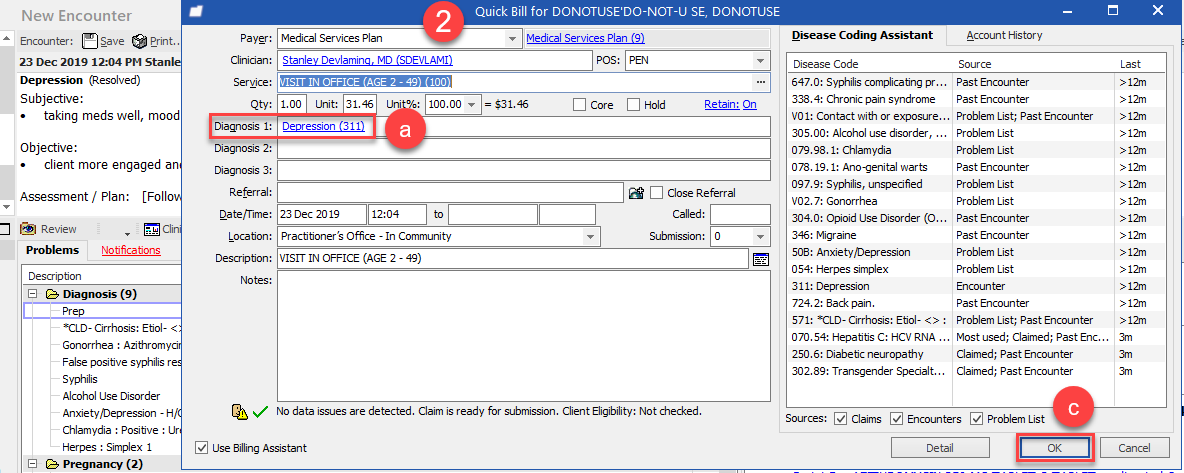The height and width of the screenshot is (473, 1184).
Task: Open the Description template picker icon
Action: tap(760, 259)
